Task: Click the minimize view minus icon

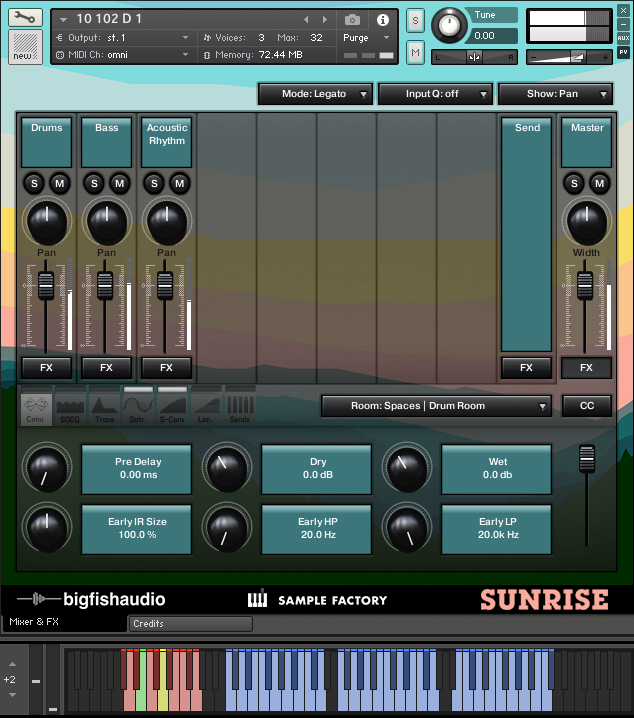Action: (623, 24)
